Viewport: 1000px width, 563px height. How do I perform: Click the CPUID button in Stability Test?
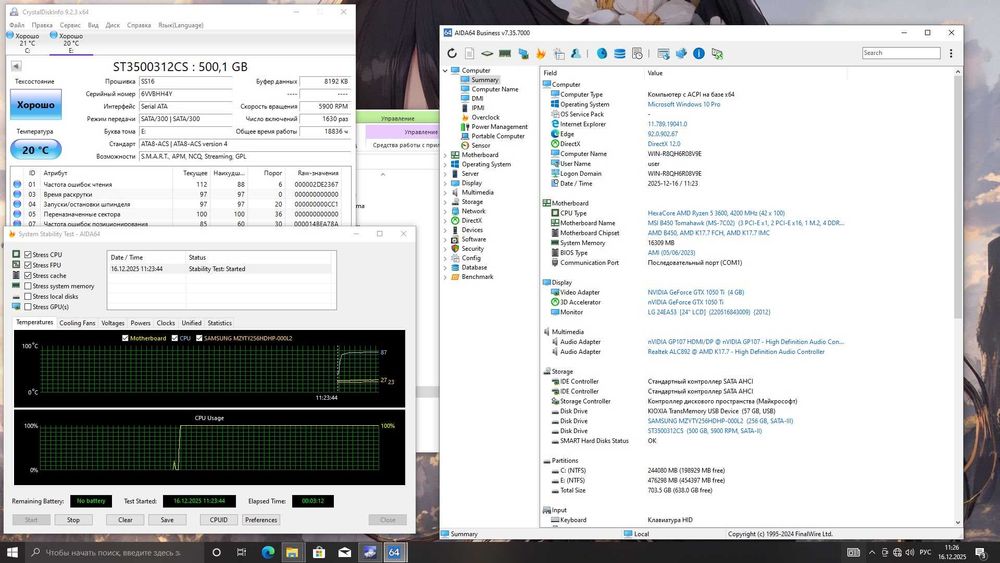219,520
